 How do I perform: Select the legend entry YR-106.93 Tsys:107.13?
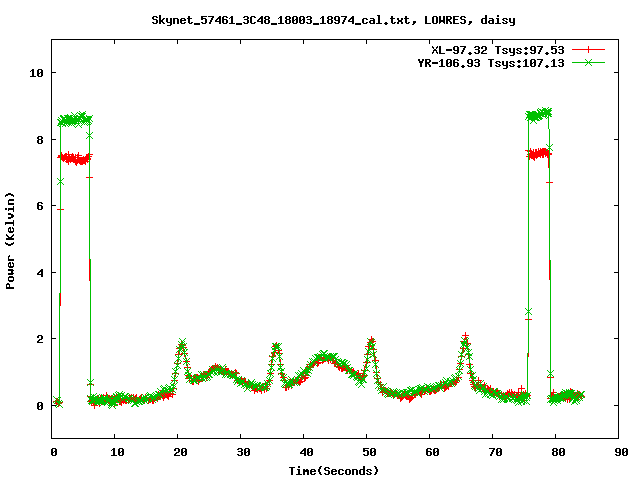point(491,63)
